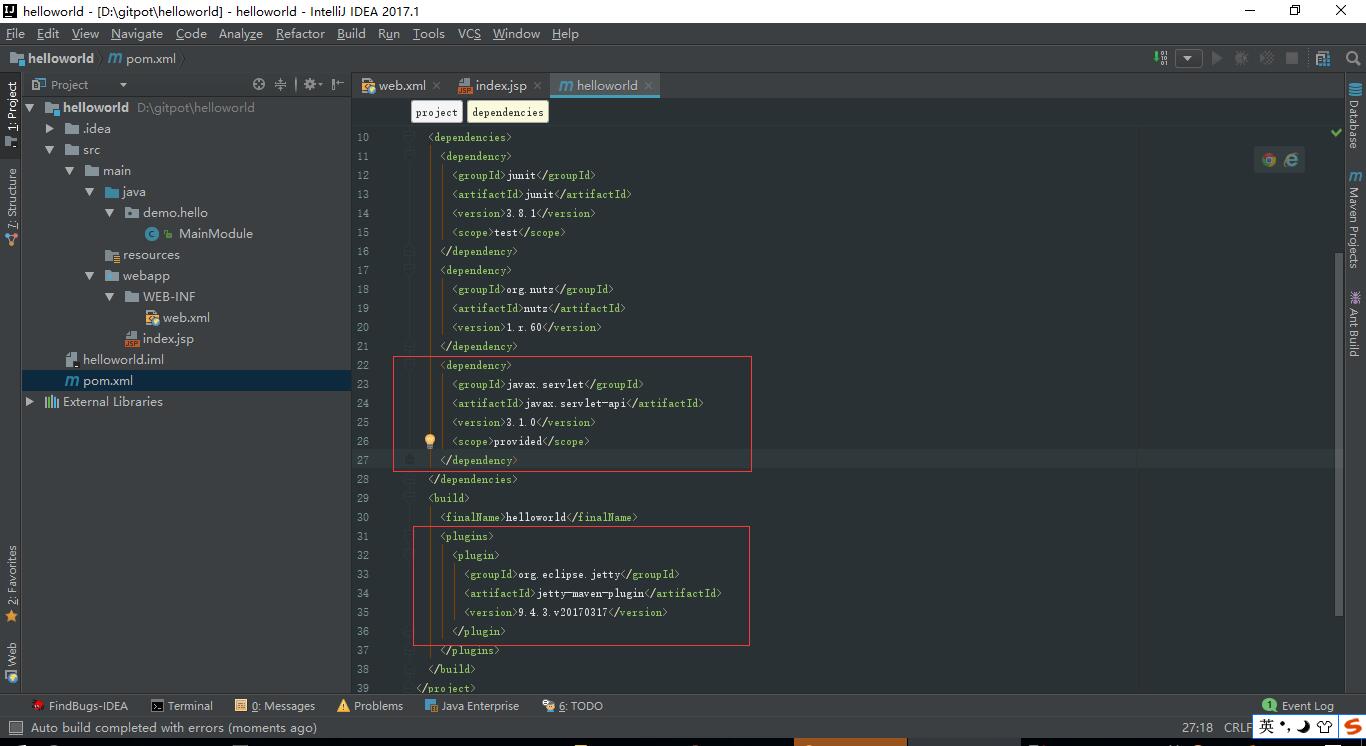Open the Project Structure icon in toolbar

pos(1323,58)
